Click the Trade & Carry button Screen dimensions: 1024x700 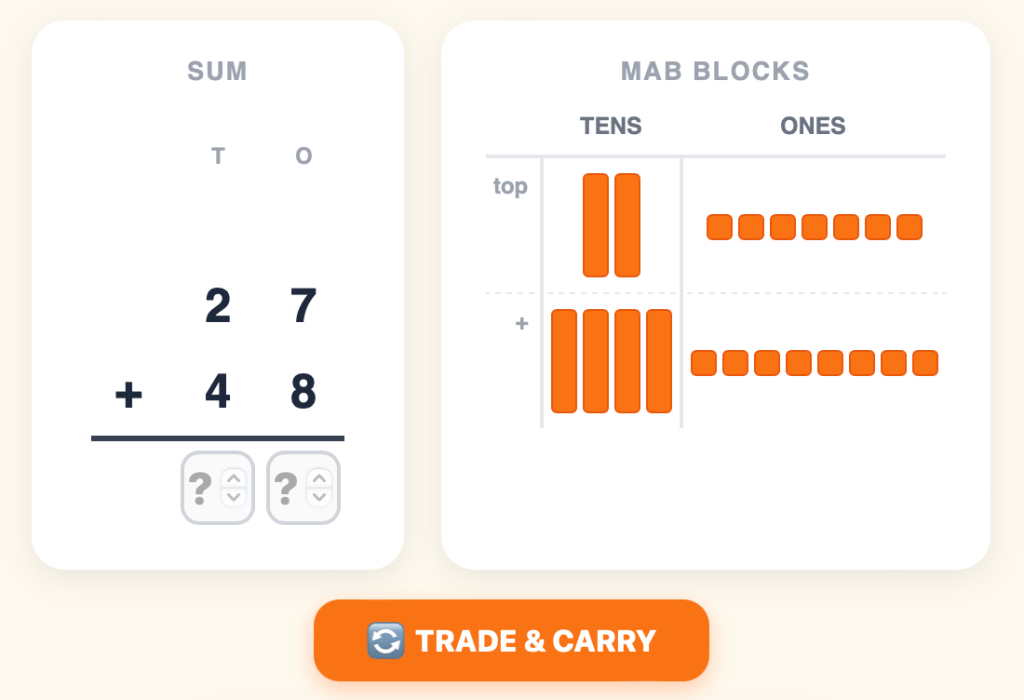(x=511, y=640)
